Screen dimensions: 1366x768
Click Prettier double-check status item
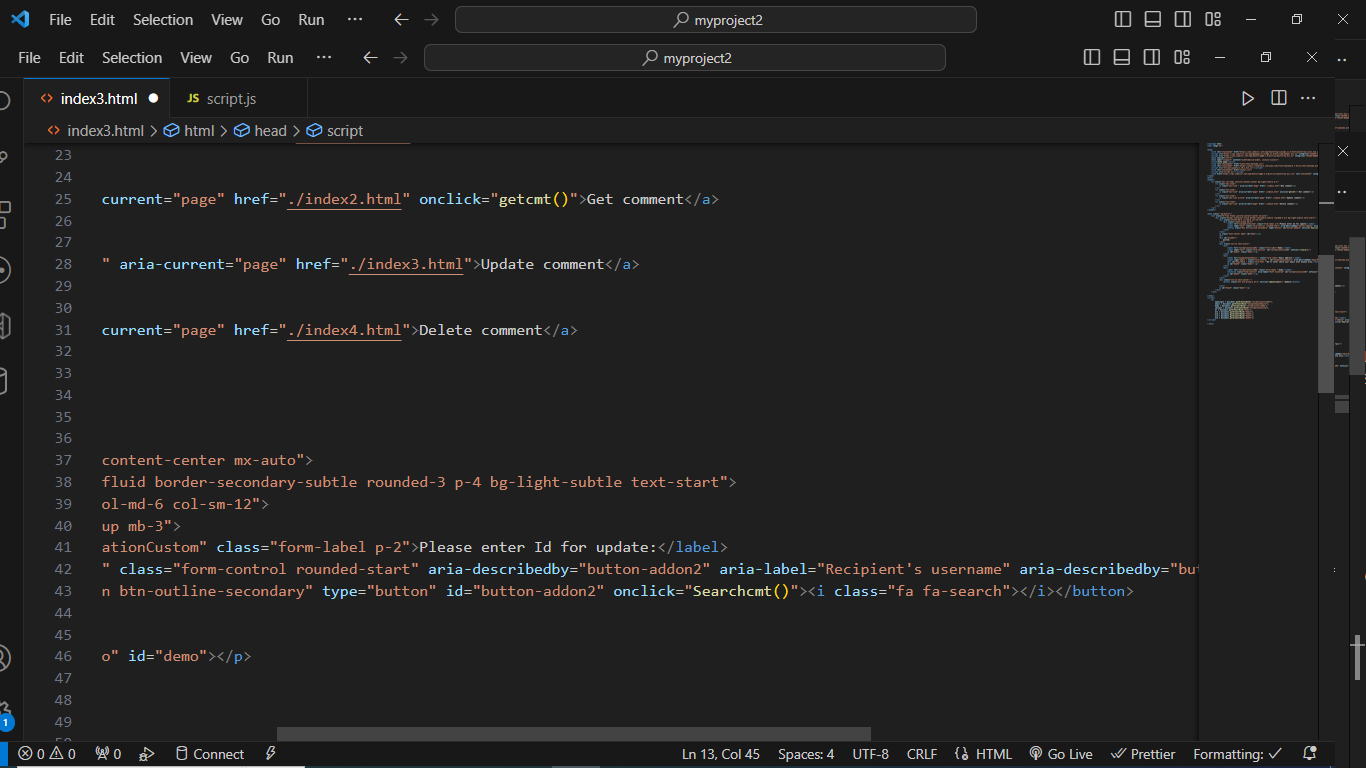(x=1143, y=754)
